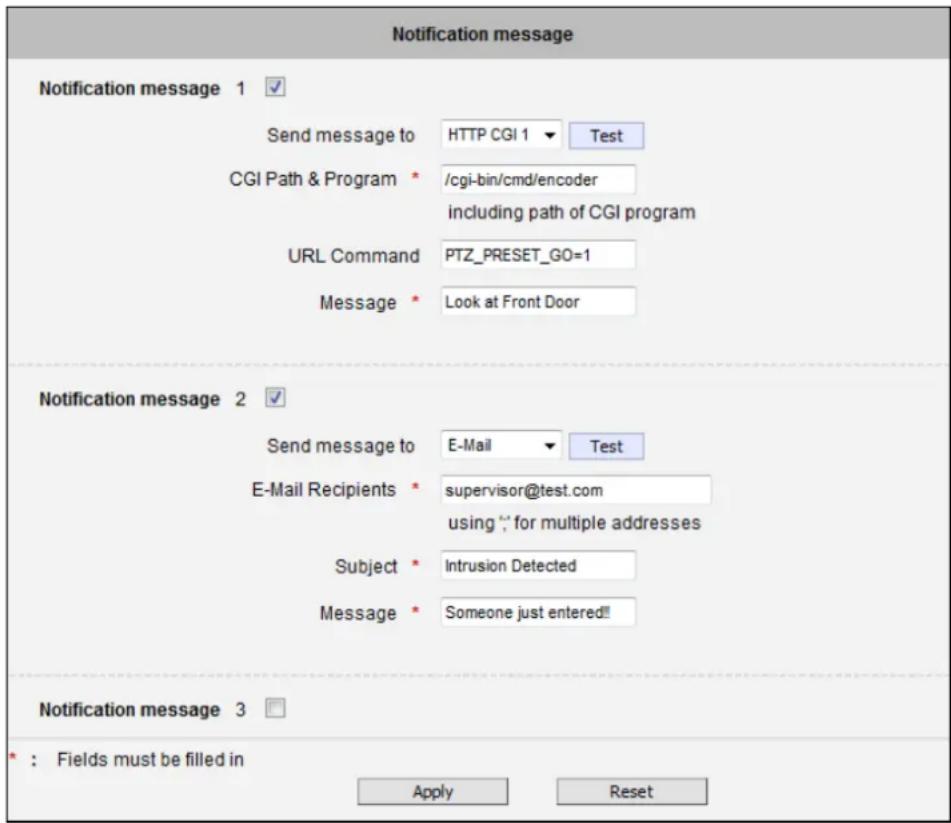Click Test button next to E-Mail

(x=607, y=446)
